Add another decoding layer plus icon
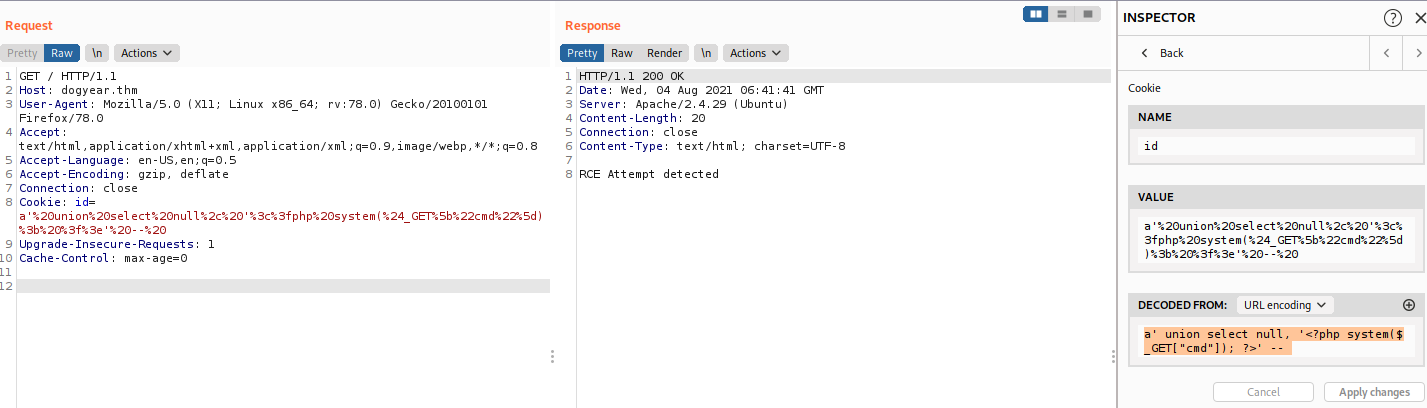This screenshot has height=408, width=1427. tap(1410, 305)
